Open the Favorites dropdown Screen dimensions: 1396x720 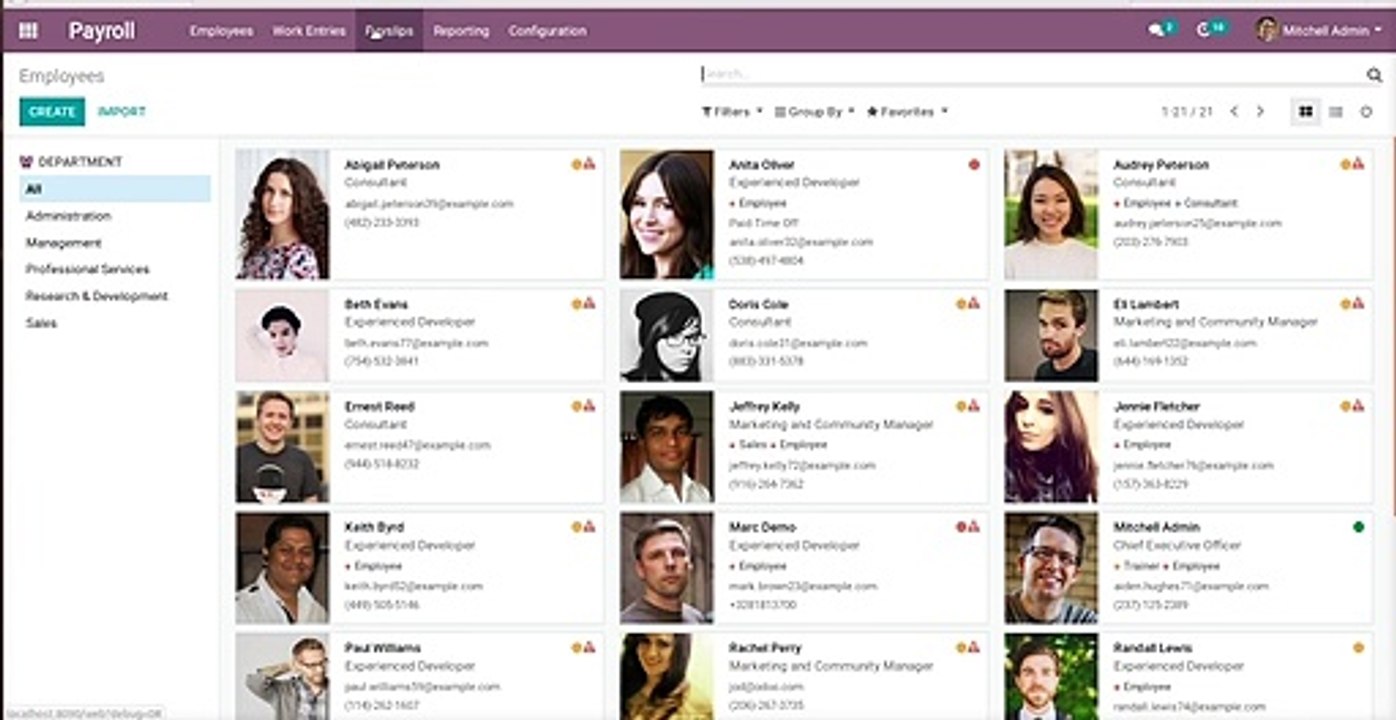[x=907, y=112]
